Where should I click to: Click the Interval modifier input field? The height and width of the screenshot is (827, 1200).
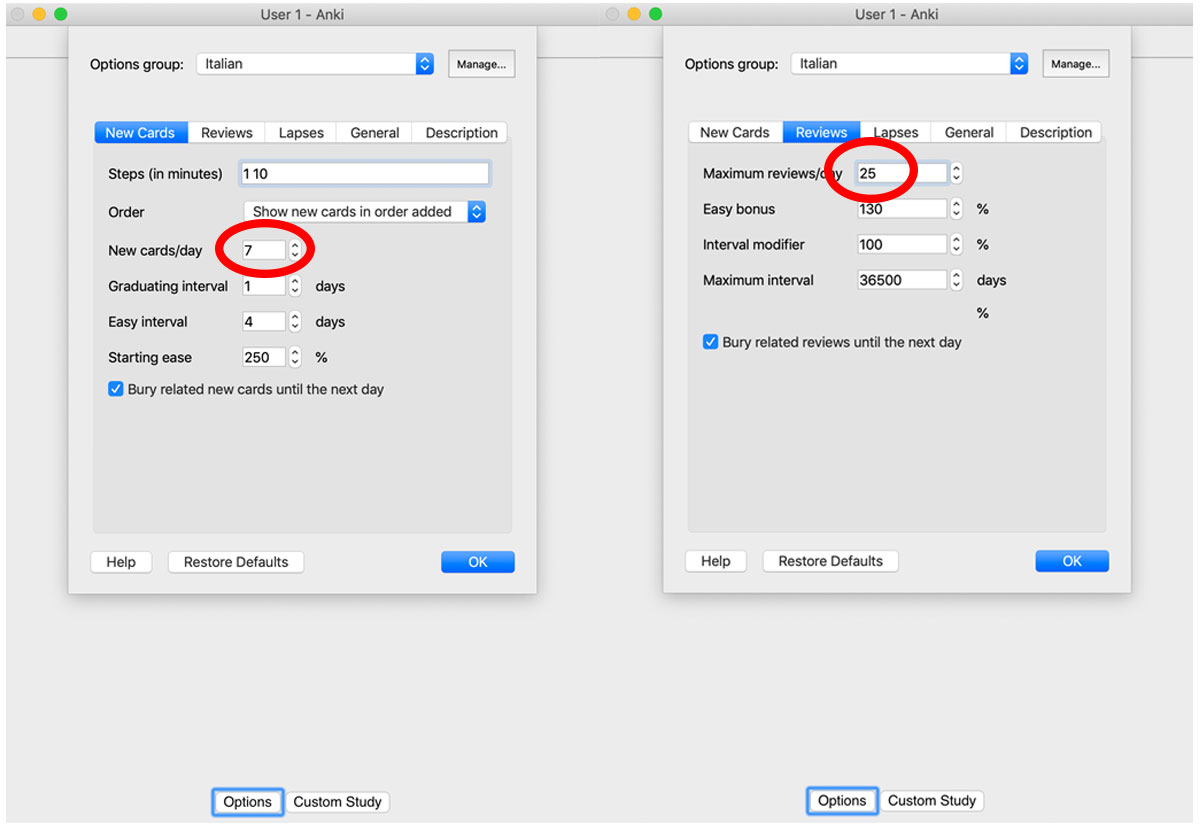click(901, 245)
